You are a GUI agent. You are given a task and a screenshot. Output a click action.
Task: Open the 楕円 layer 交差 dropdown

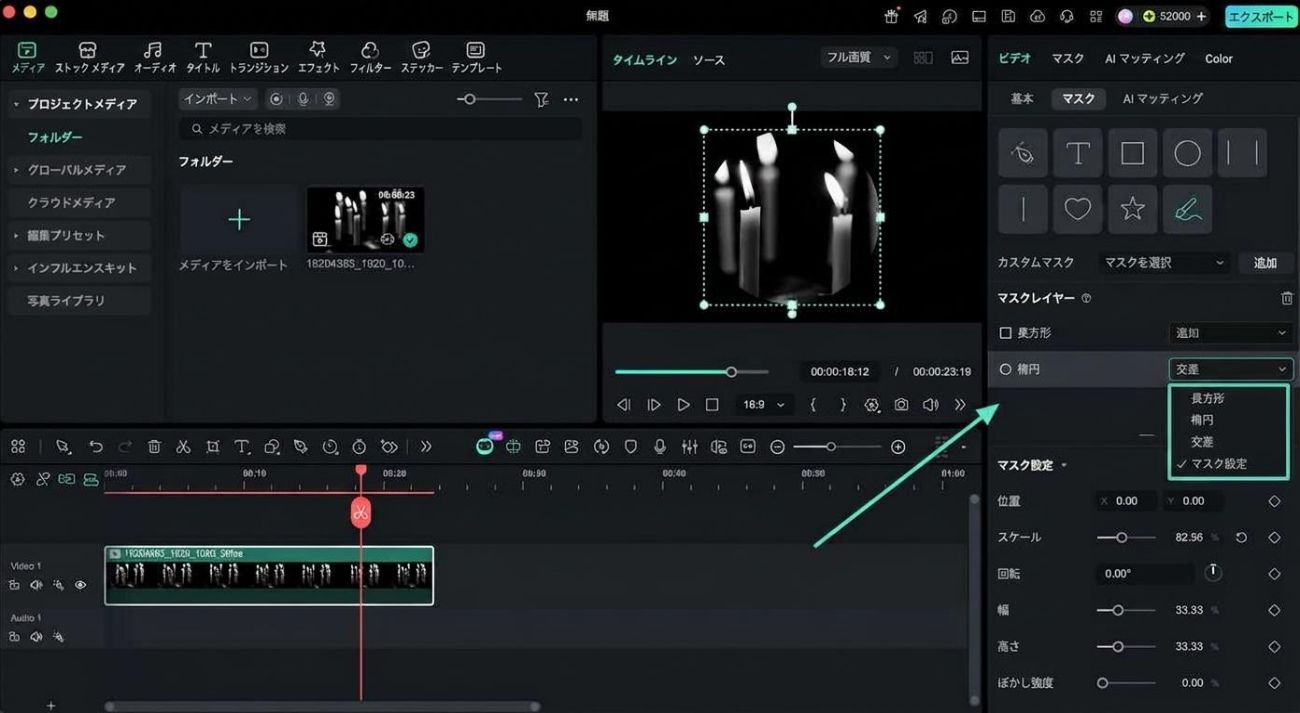1231,370
